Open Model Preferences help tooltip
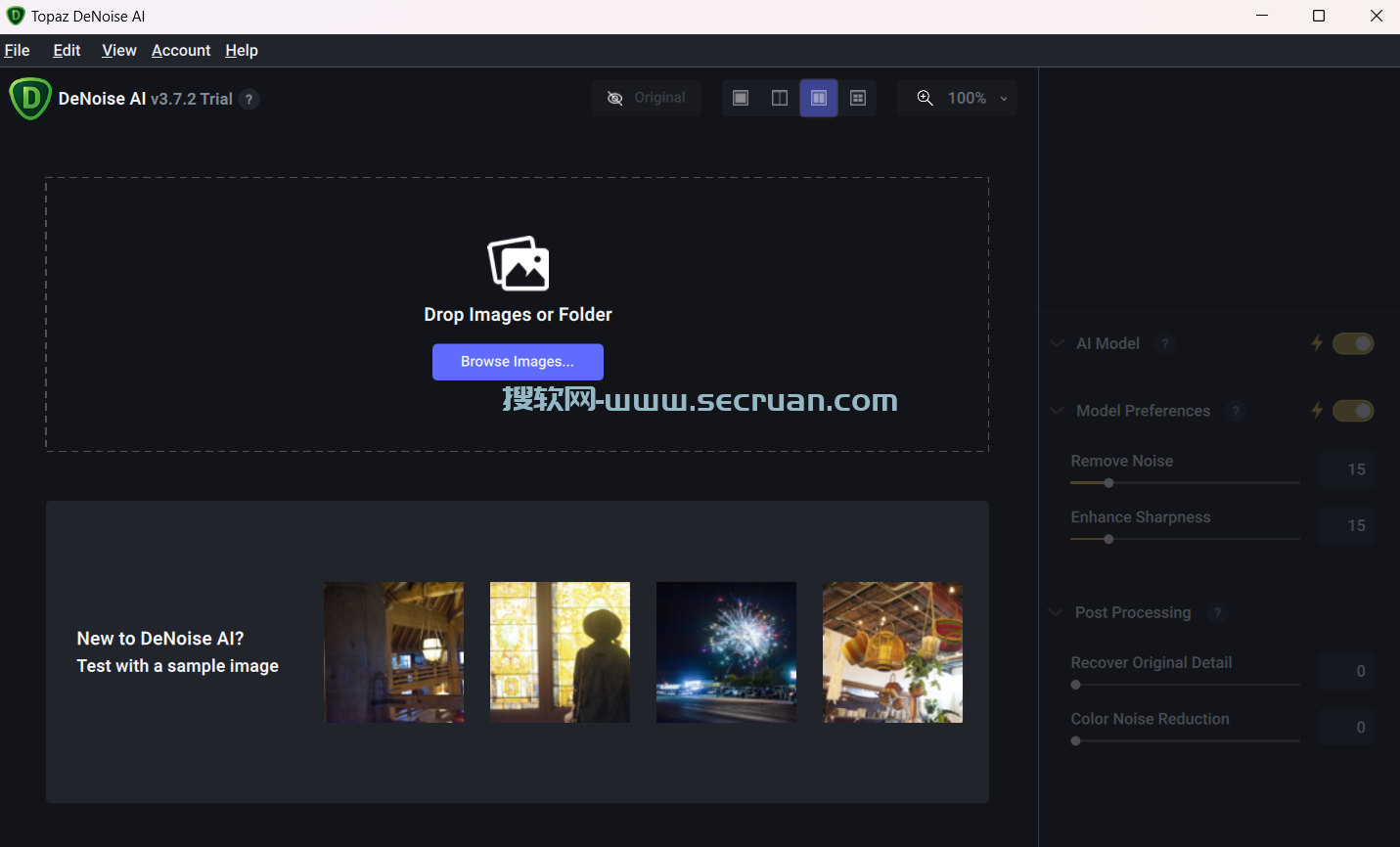Viewport: 1400px width, 847px height. click(x=1236, y=411)
